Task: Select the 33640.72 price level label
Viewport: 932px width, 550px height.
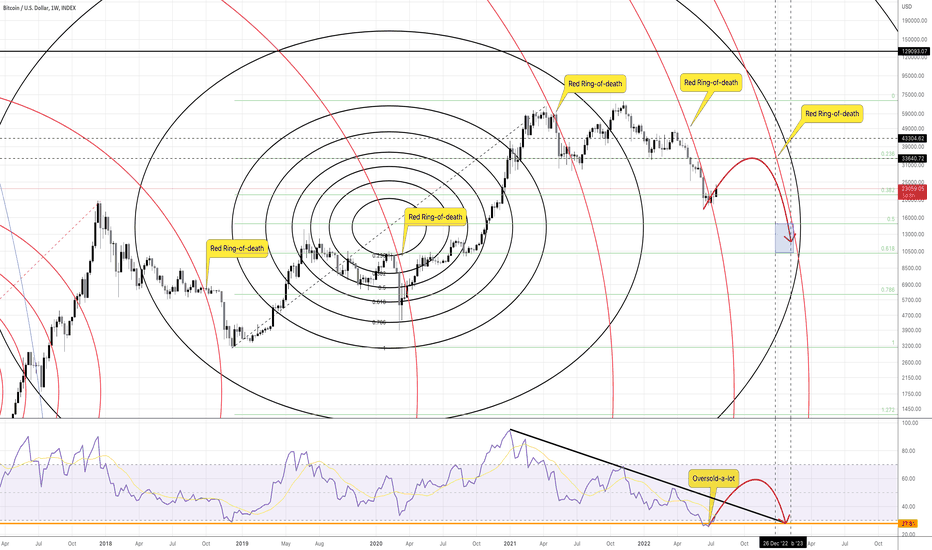Action: tap(913, 158)
